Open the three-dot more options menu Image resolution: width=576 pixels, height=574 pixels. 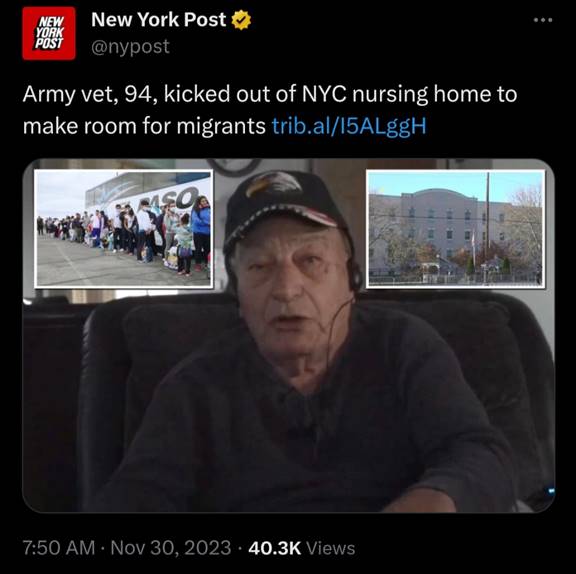point(543,20)
